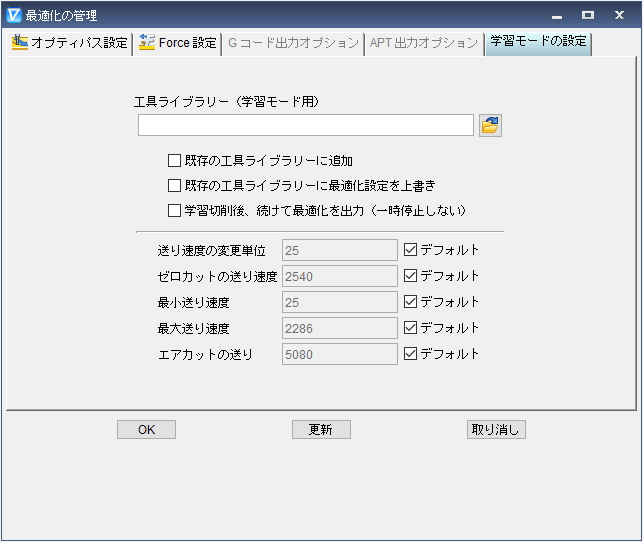
Task: Open the オプティパス設定 tab
Action: click(70, 44)
